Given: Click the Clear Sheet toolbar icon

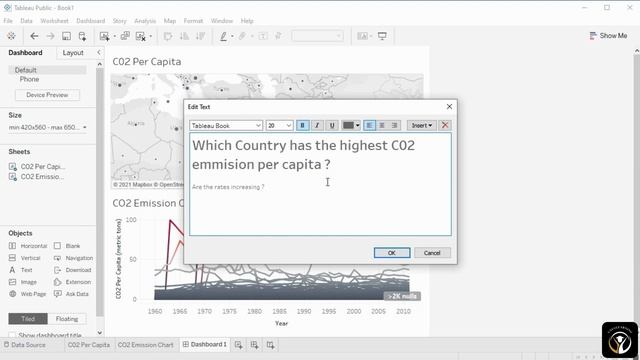Looking at the screenshot, I should click(x=140, y=36).
